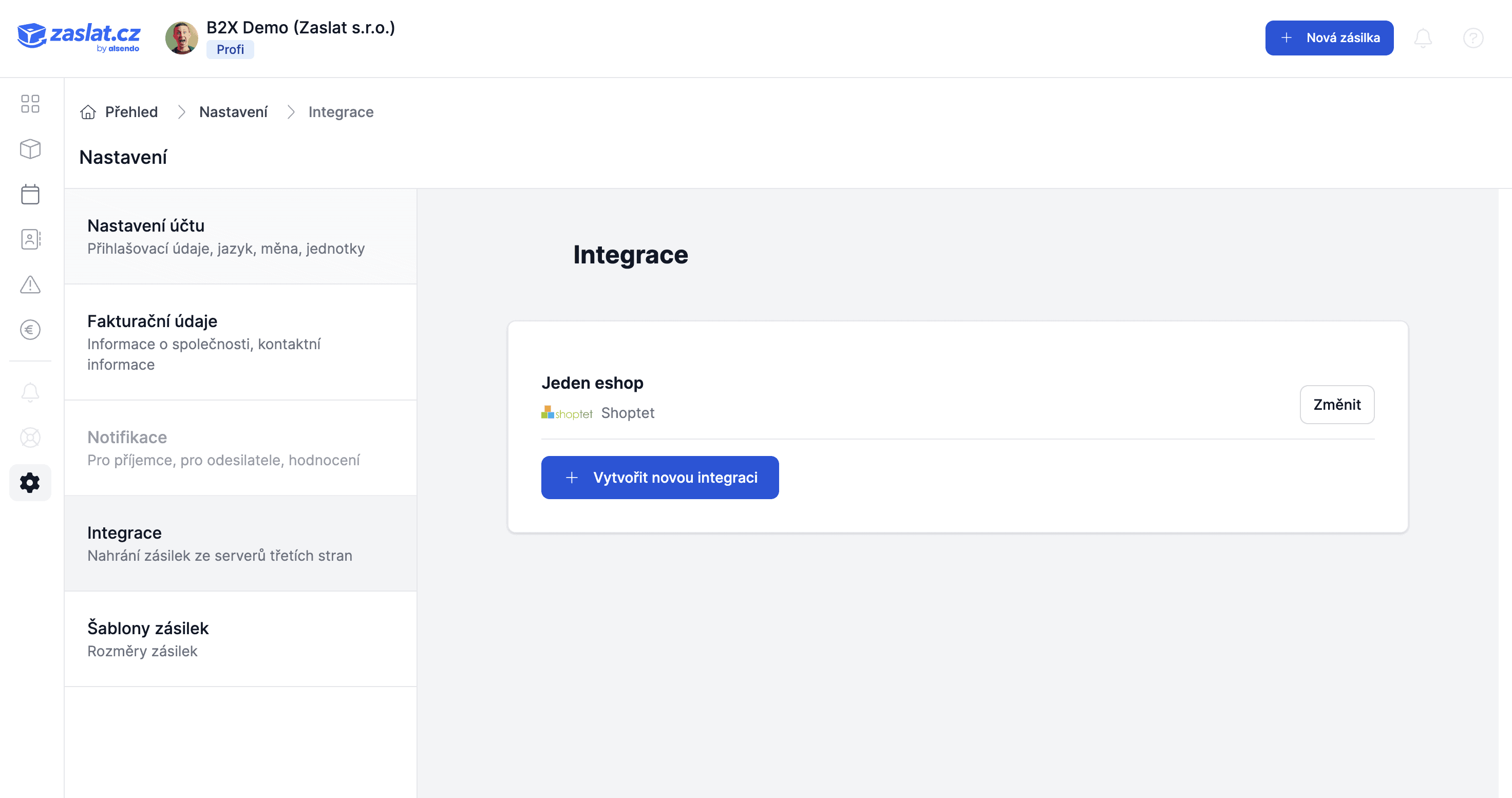1512x798 pixels.
Task: Open the lifebuoy support icon in sidebar
Action: [30, 438]
